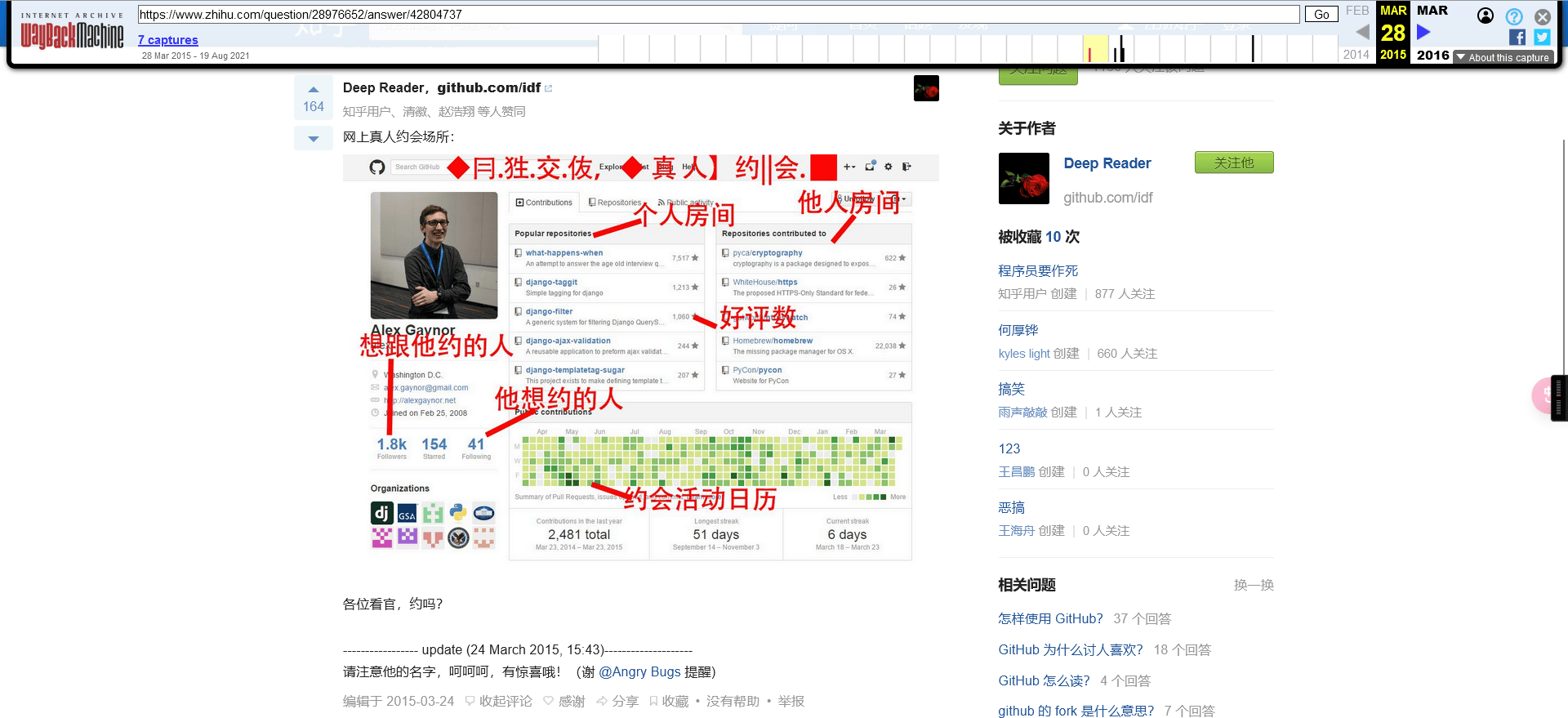Open the question GitHub 为什么讨人喜欢?

(x=1071, y=650)
